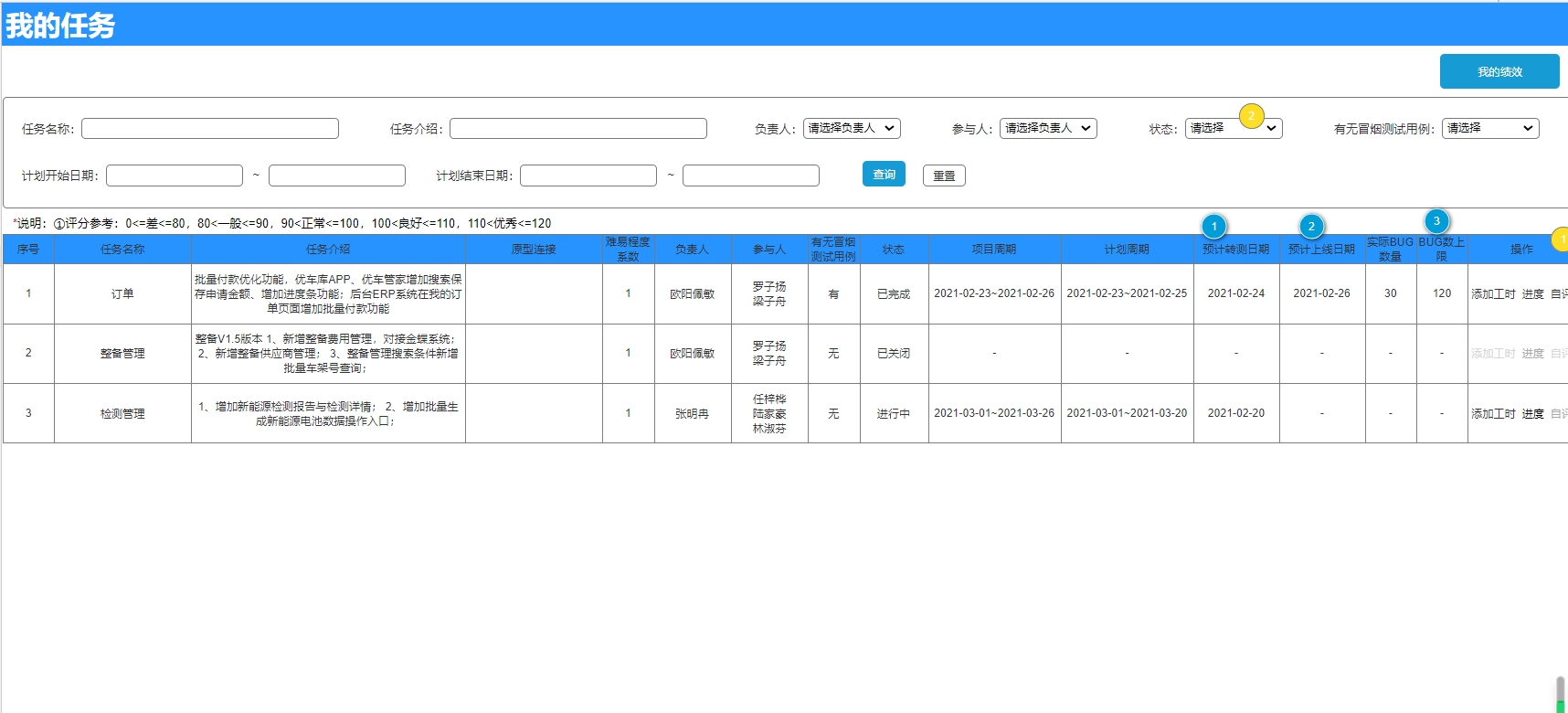1568x713 pixels.
Task: Click 进度 in the 检测管理 row
Action: pyautogui.click(x=1532, y=413)
